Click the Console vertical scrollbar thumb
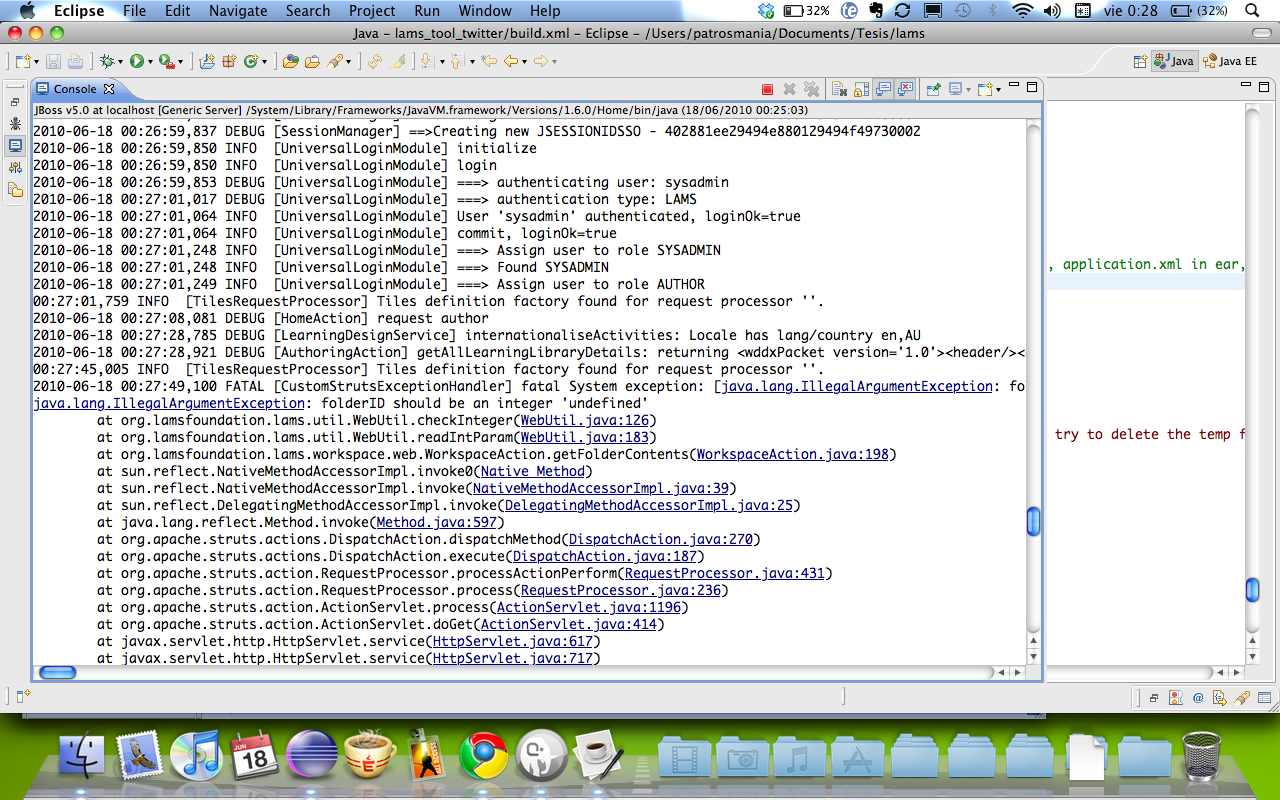 [x=1033, y=521]
